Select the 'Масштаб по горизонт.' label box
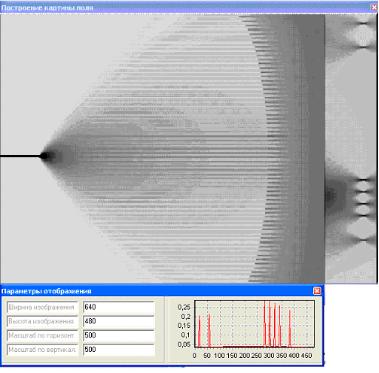The width and height of the screenshot is (379, 373). click(x=42, y=335)
